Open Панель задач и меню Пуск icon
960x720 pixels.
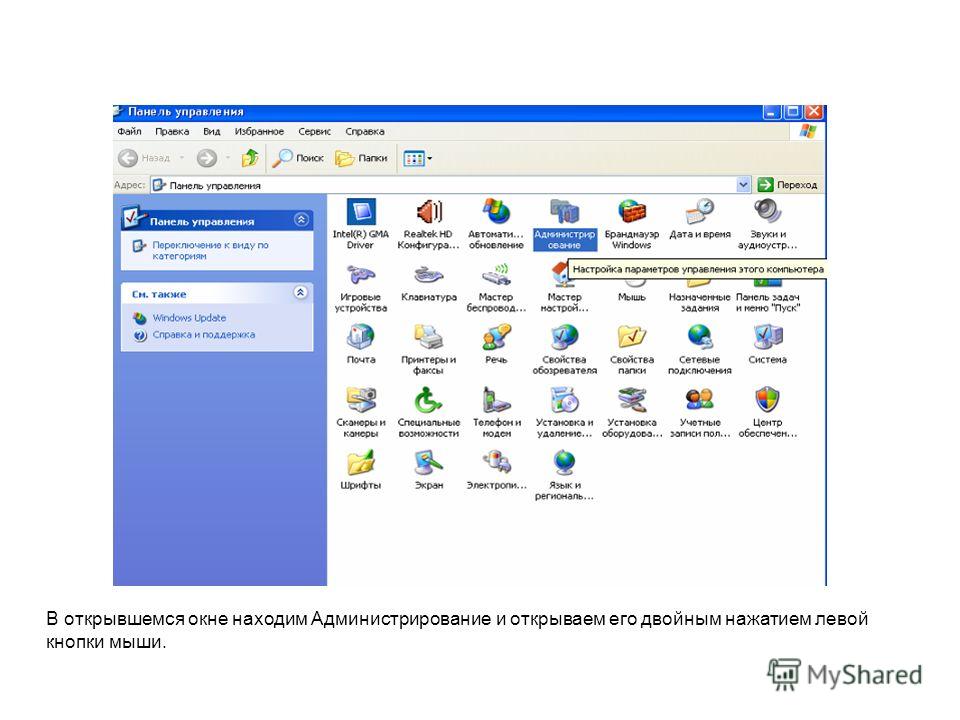[x=767, y=294]
